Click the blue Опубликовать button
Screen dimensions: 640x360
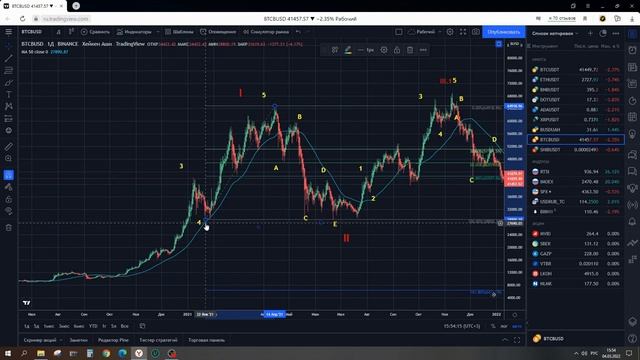click(504, 32)
